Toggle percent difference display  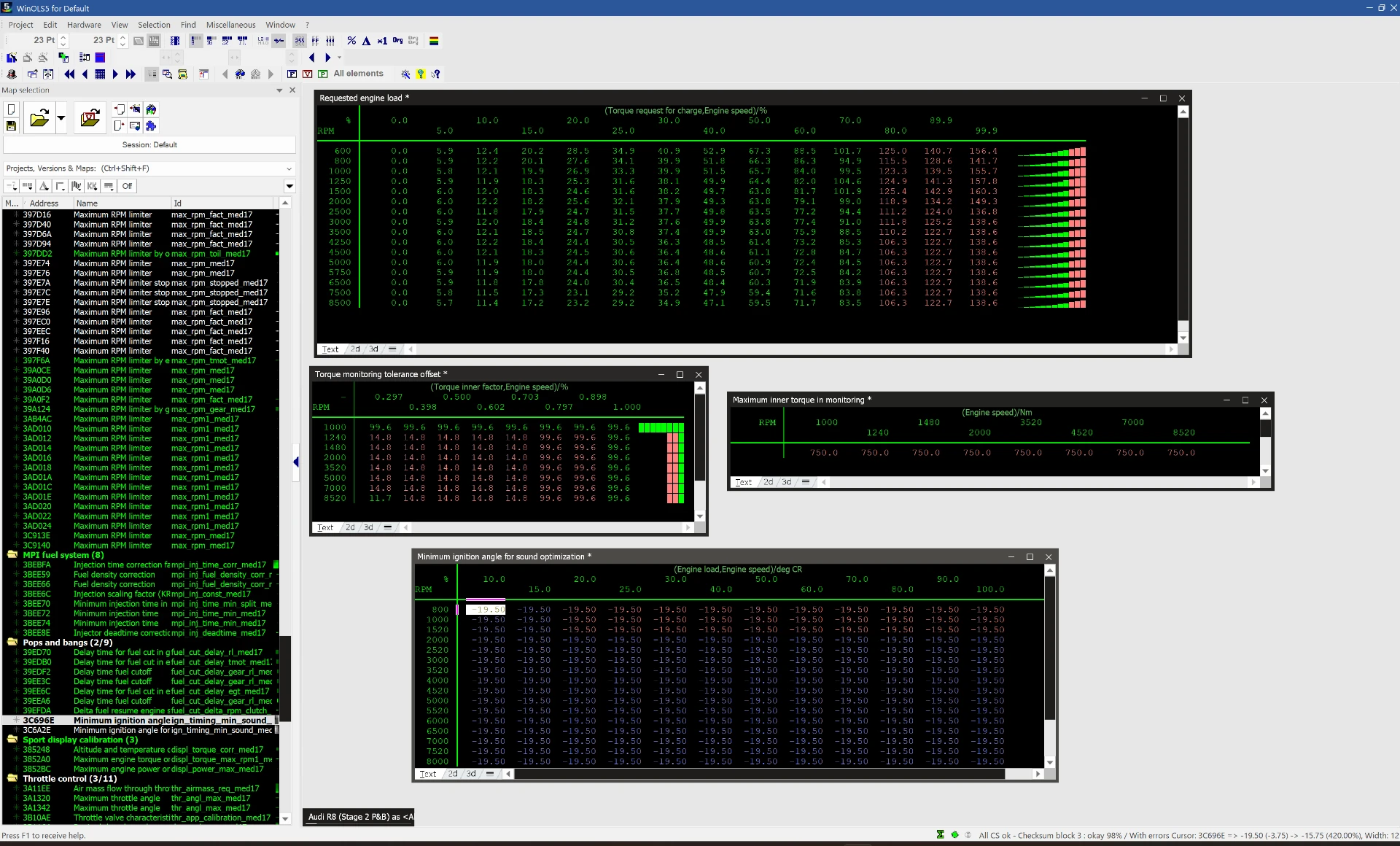coord(351,41)
